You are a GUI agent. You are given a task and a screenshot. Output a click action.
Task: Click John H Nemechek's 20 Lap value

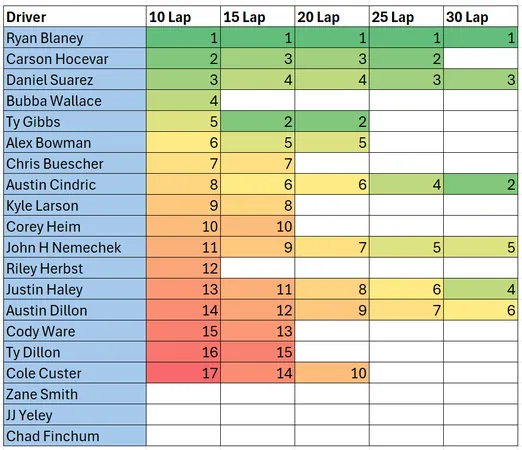[x=332, y=247]
